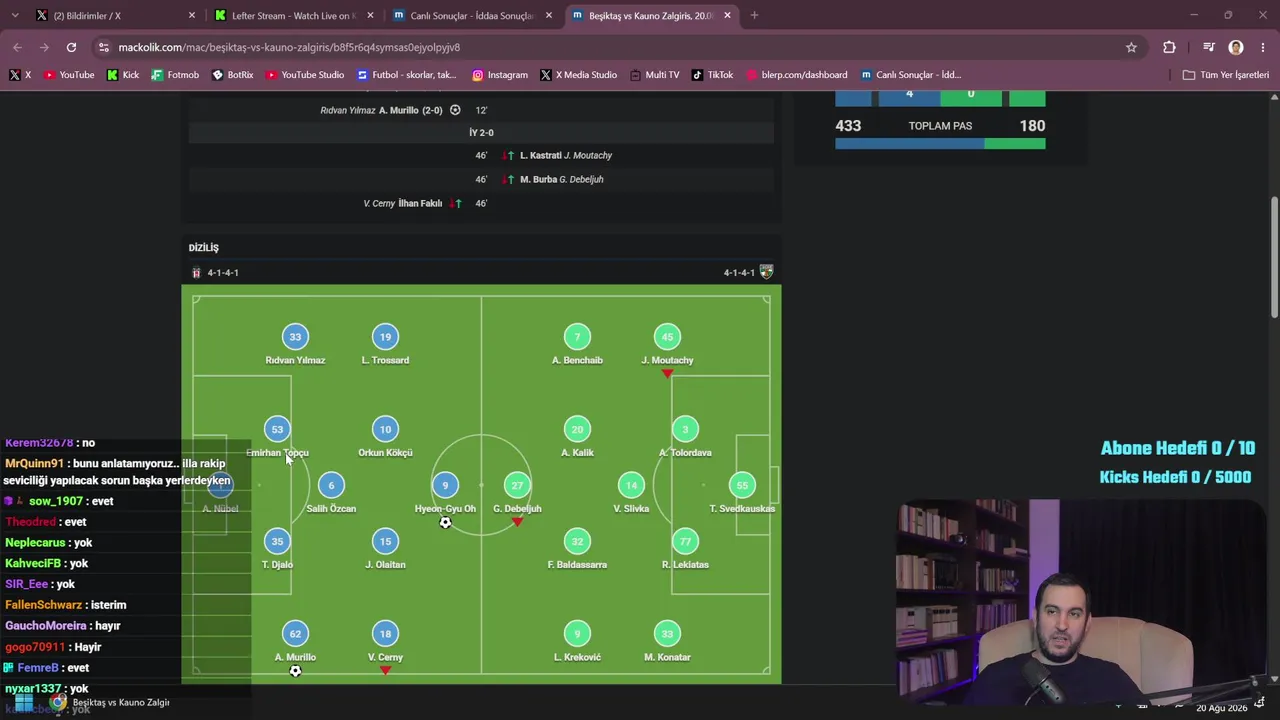Click Orkun Kökçü player number 10
1280x720 pixels.
coord(385,429)
